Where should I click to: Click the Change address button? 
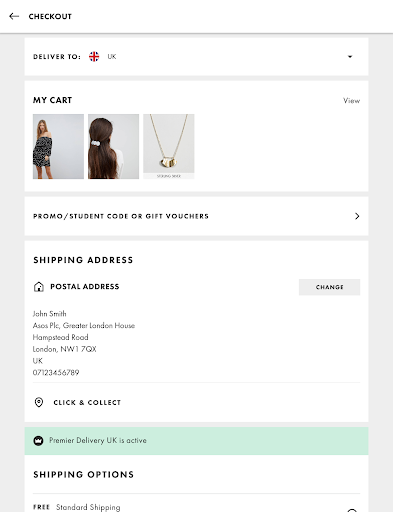(x=329, y=287)
